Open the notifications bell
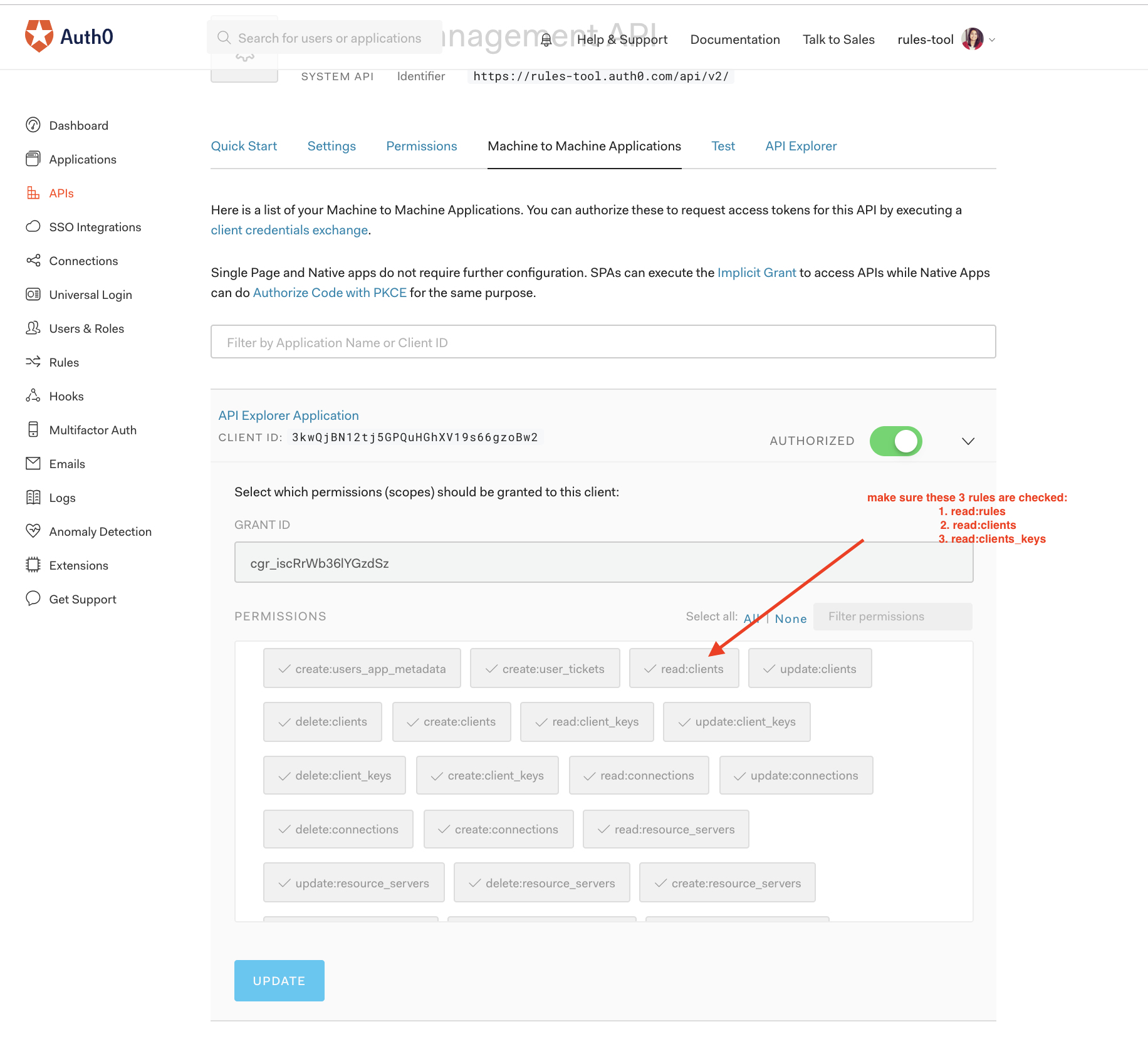The width and height of the screenshot is (1148, 1039). [546, 39]
